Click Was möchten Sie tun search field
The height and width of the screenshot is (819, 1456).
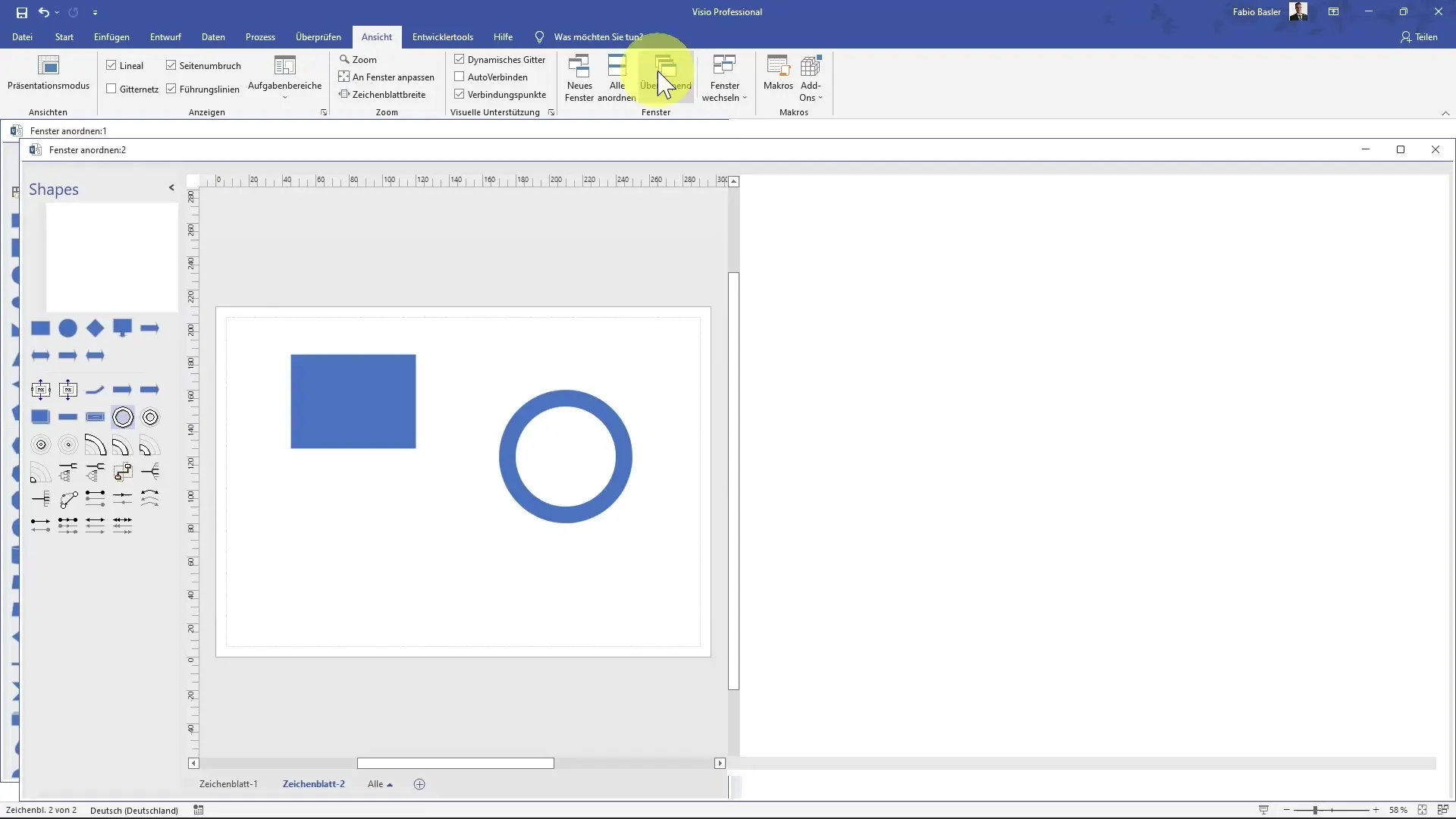(598, 36)
